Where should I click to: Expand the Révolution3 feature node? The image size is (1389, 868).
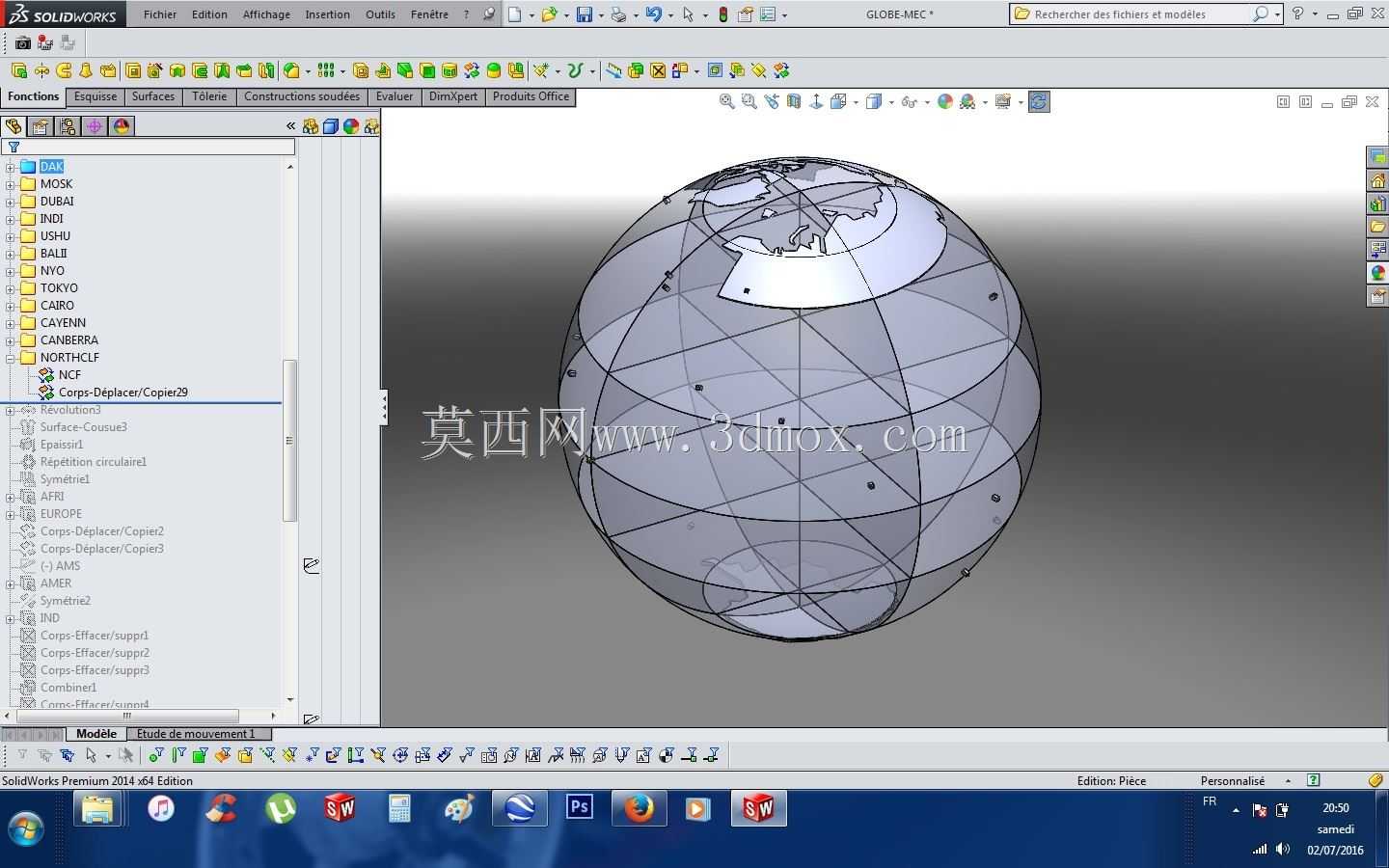11,410
